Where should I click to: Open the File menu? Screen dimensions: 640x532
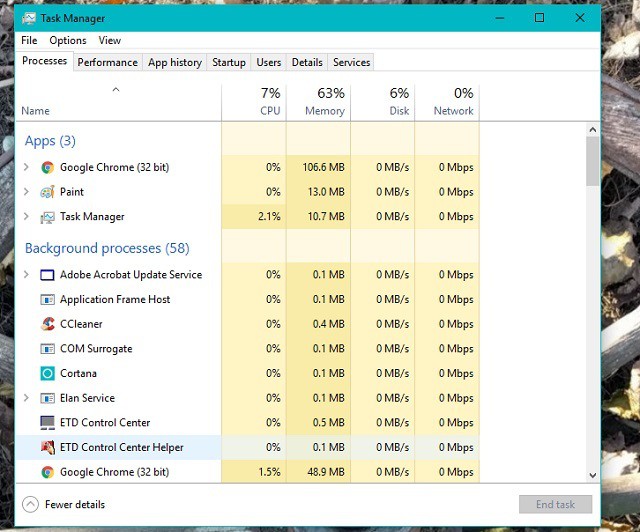[x=29, y=40]
